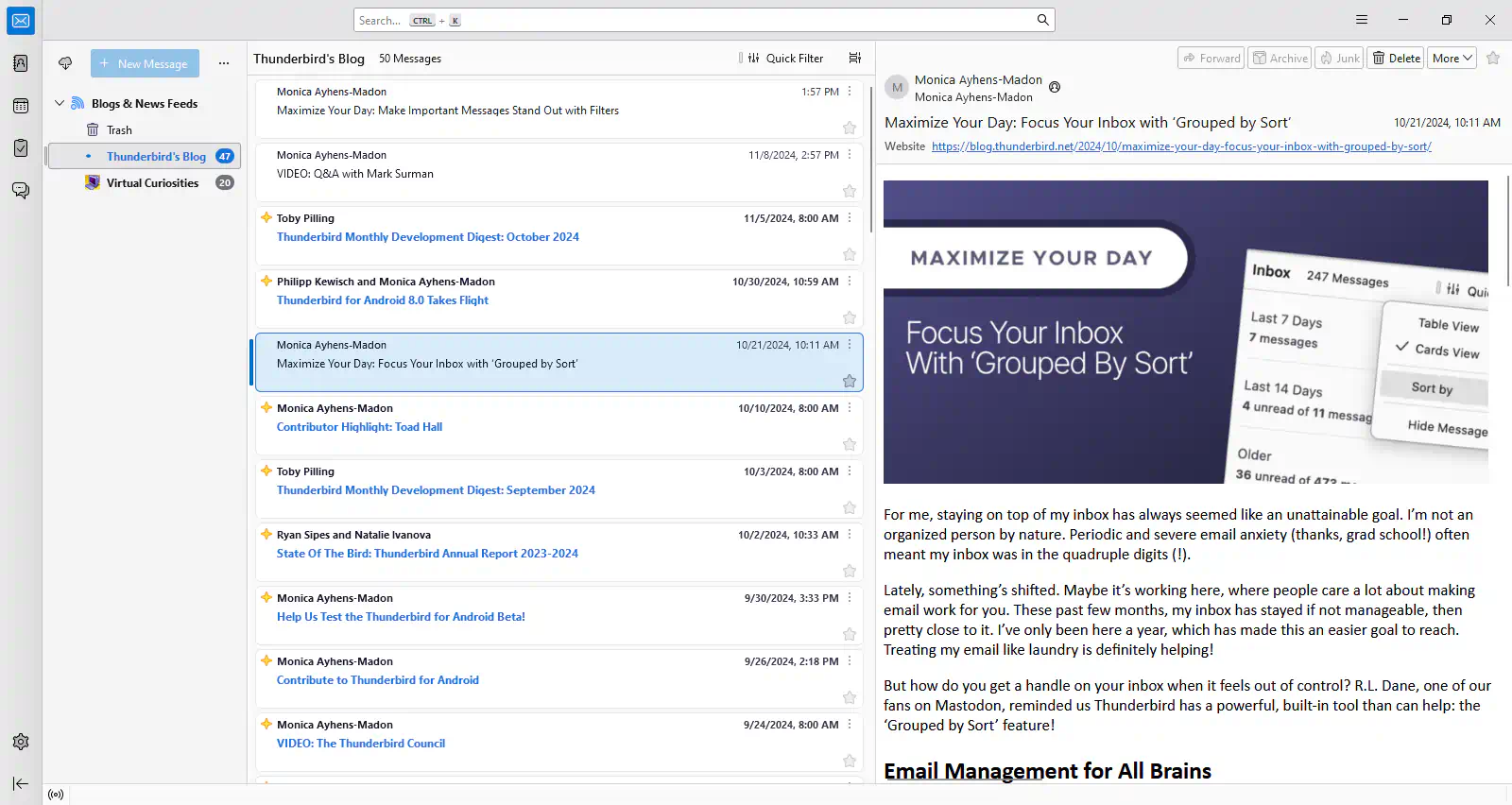
Task: Toggle star on VIDEO: Q&A with Mark Surman
Action: [850, 191]
